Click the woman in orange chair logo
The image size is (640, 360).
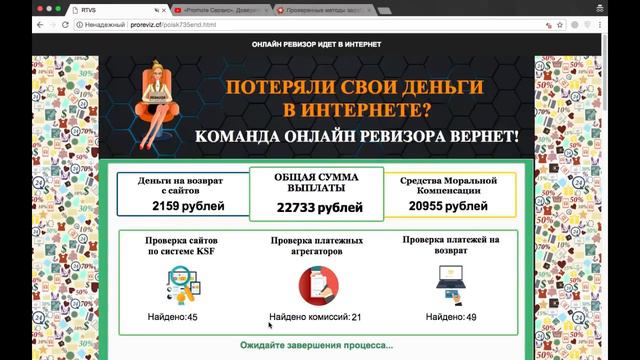156,106
